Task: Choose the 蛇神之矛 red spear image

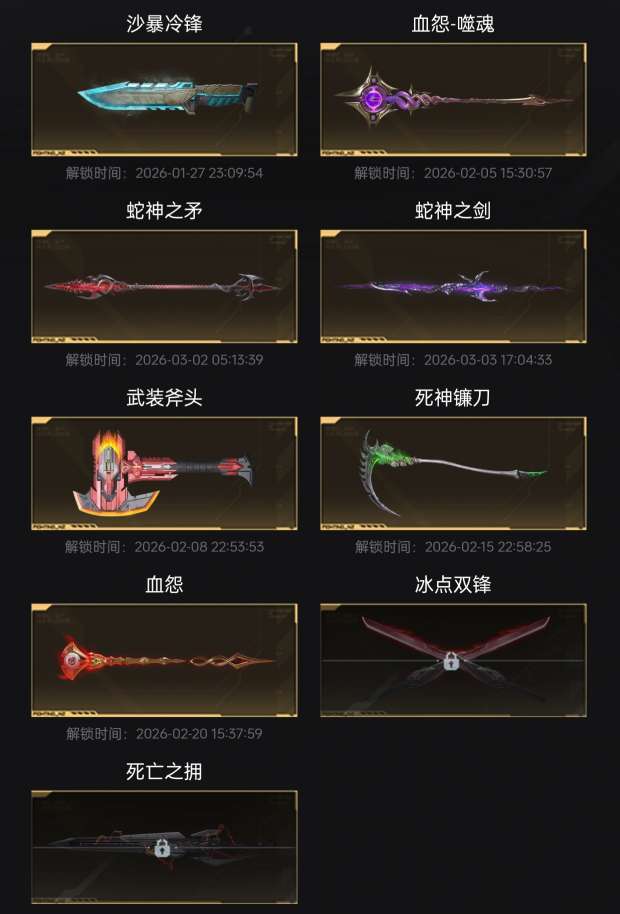Action: [x=164, y=286]
